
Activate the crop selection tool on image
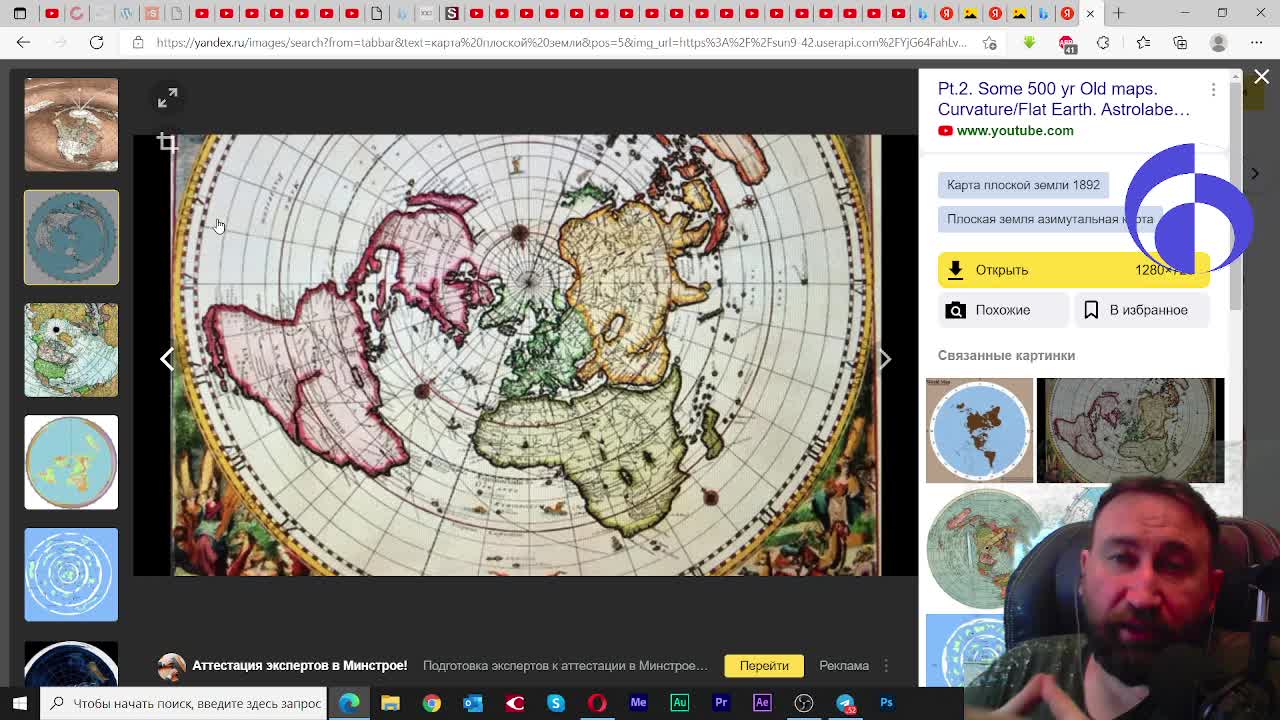tap(167, 144)
